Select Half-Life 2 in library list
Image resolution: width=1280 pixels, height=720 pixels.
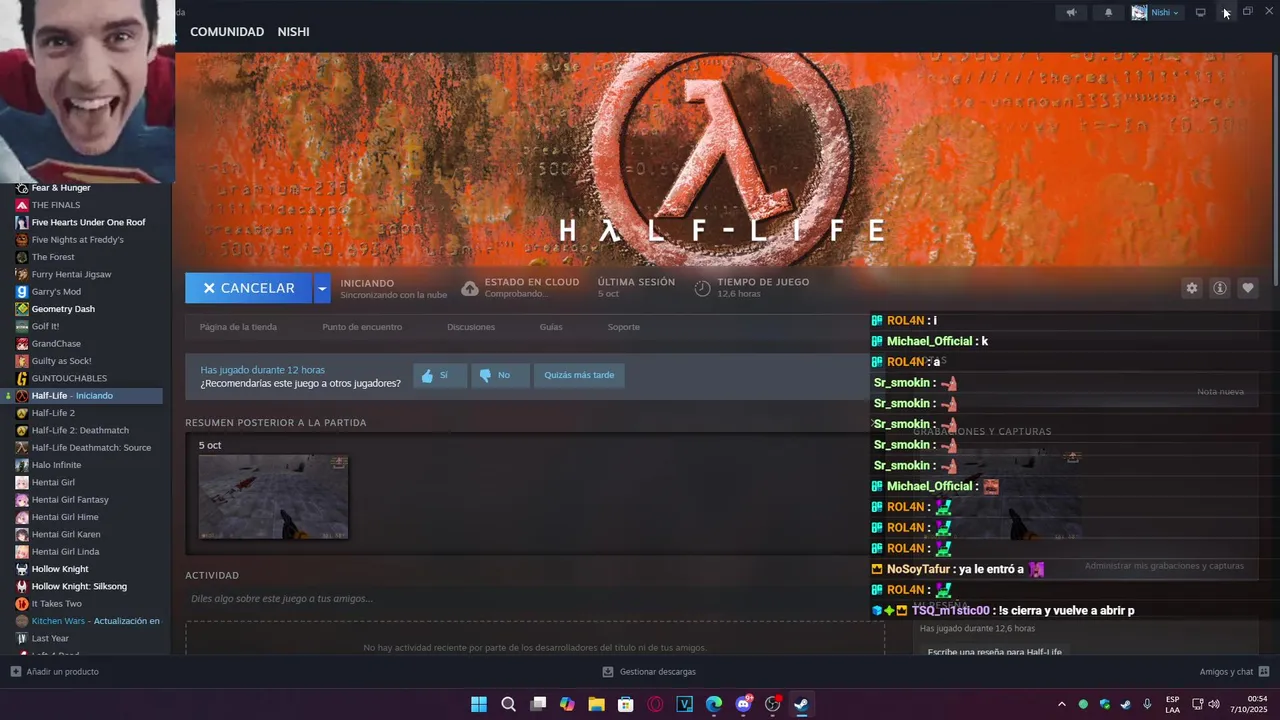coord(53,413)
